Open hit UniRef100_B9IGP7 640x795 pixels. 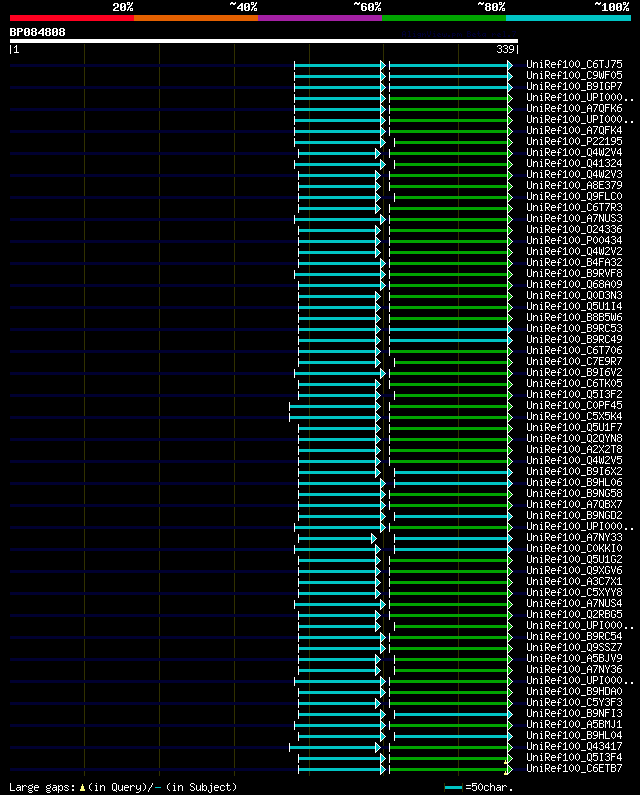click(574, 87)
